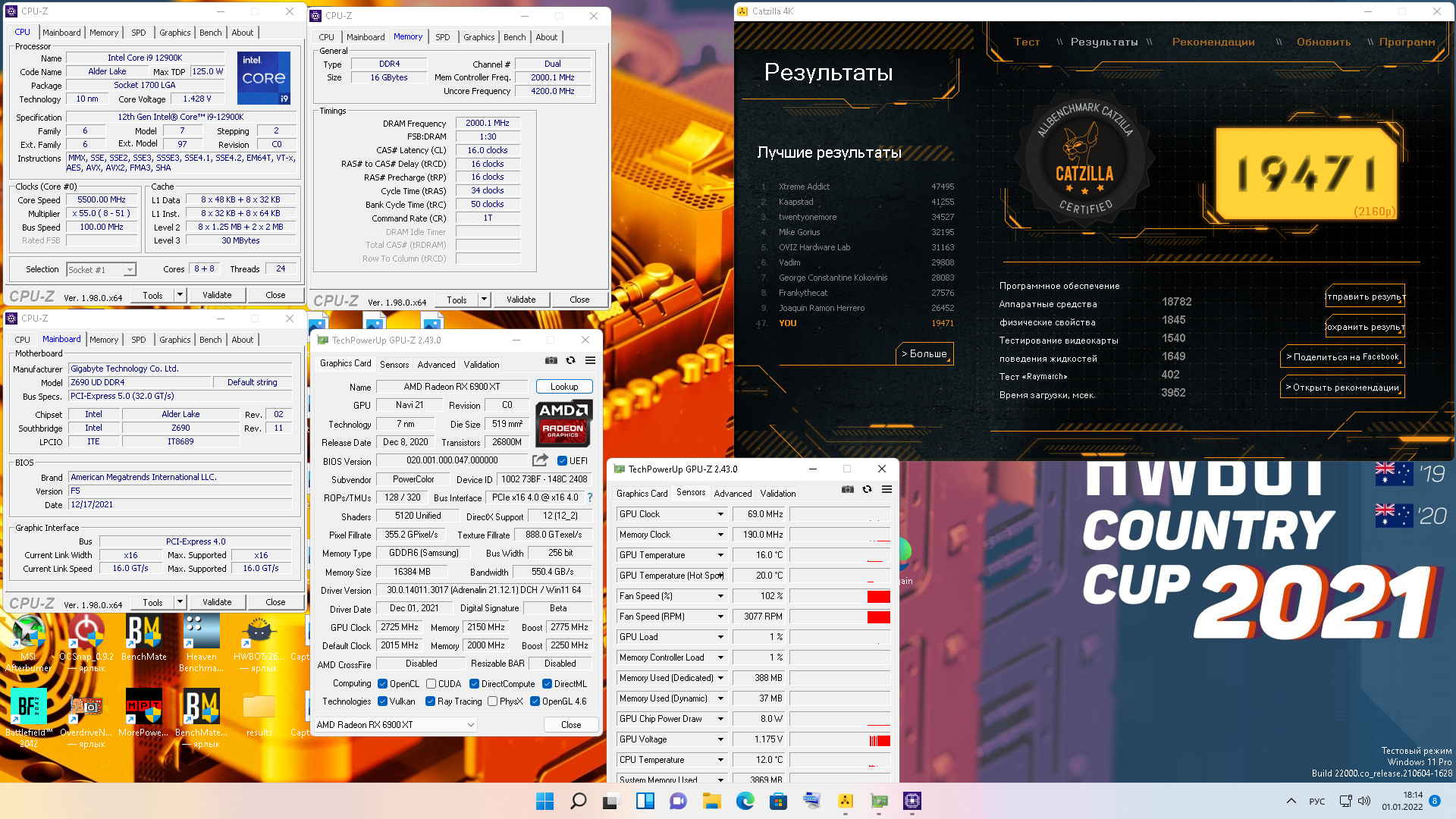1456x819 pixels.
Task: Toggle the UEFI checkbox in GPU-Z
Action: tap(562, 460)
